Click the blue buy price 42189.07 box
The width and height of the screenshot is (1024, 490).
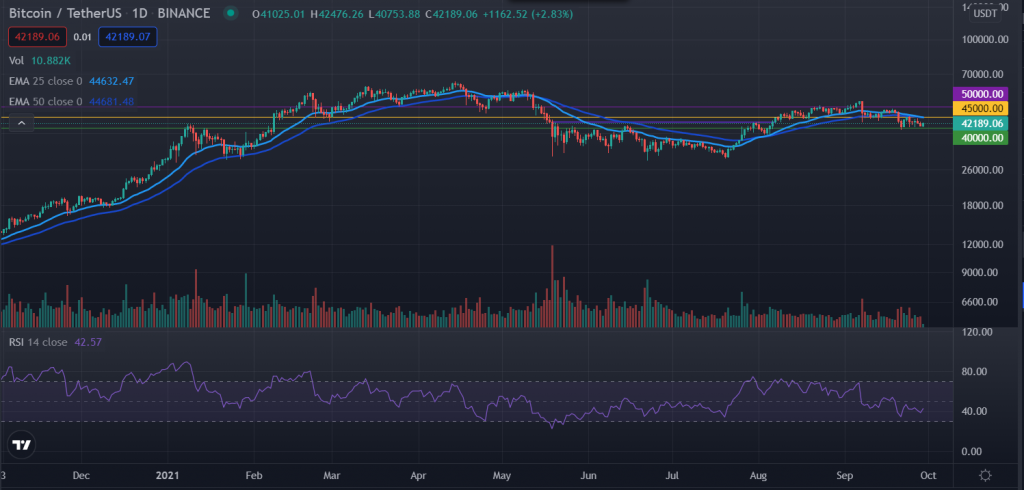127,37
